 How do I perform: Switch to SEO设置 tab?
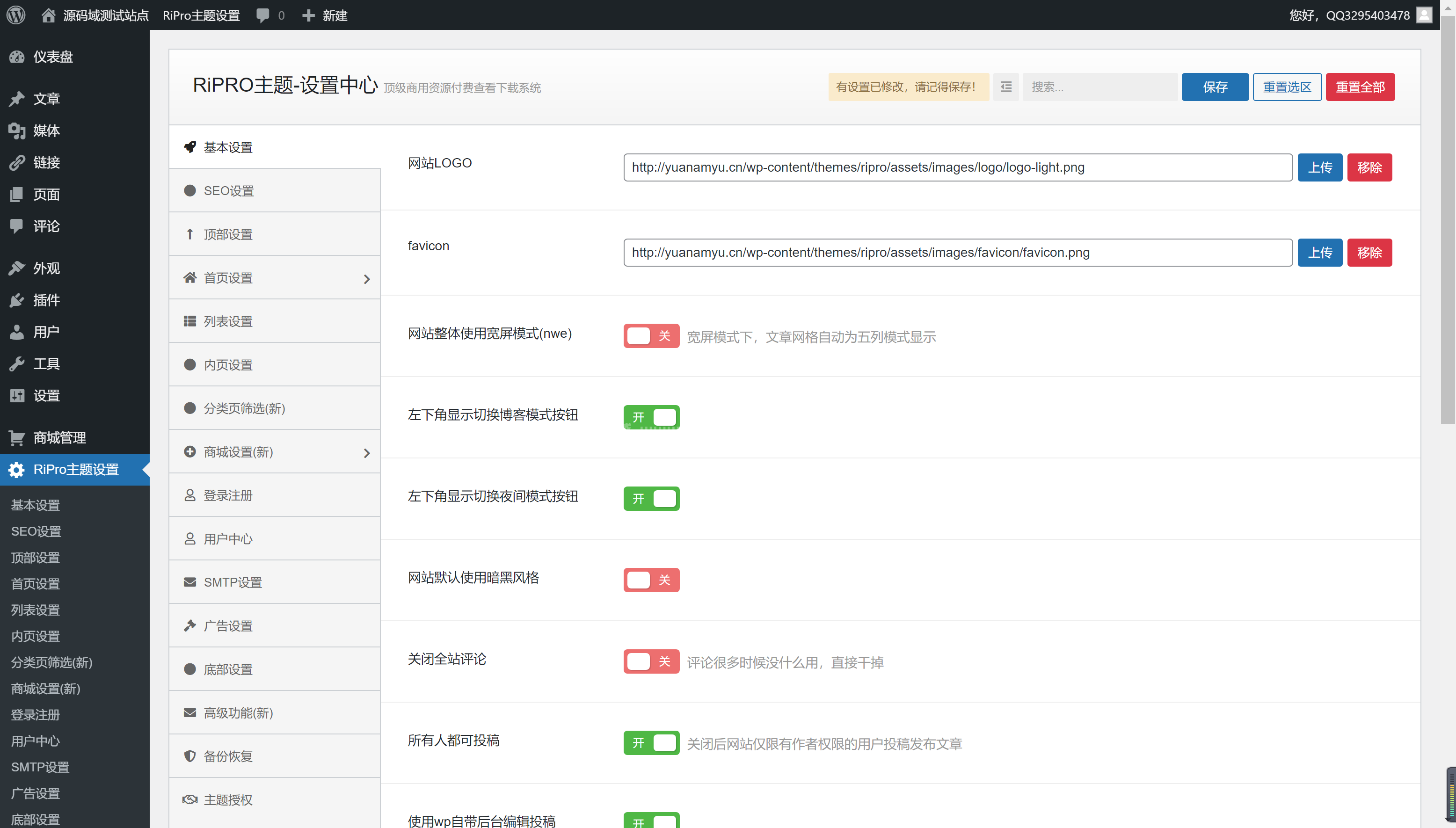pos(229,190)
